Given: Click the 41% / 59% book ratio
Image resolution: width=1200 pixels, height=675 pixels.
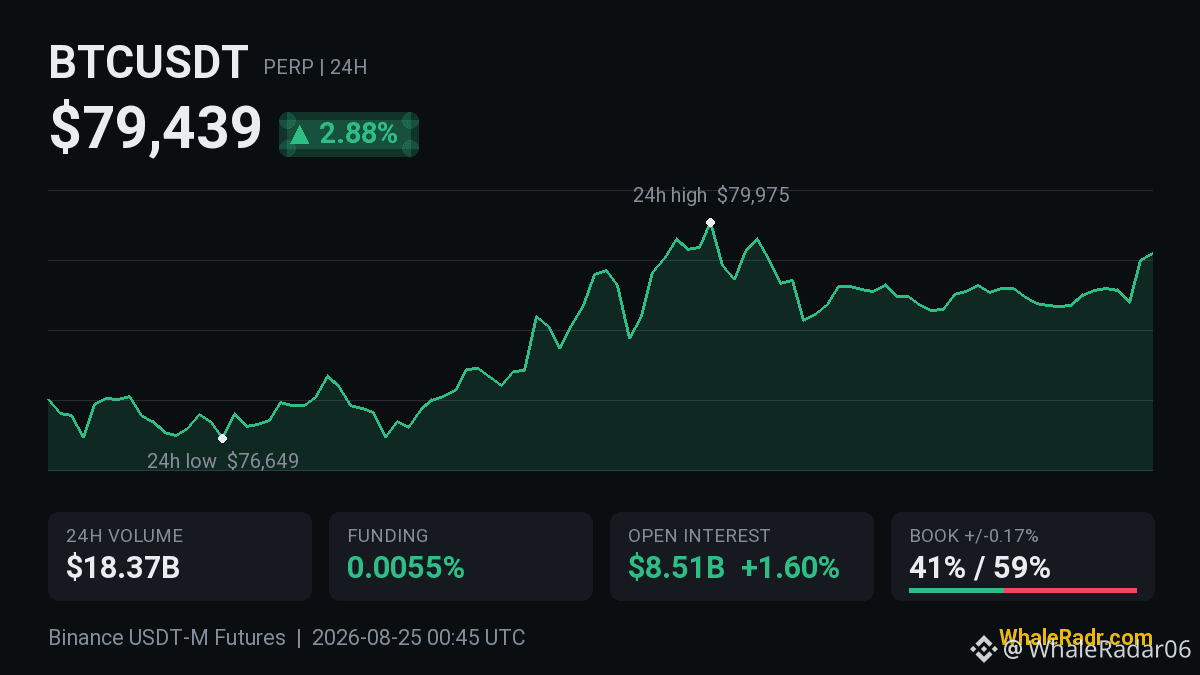Looking at the screenshot, I should (980, 568).
